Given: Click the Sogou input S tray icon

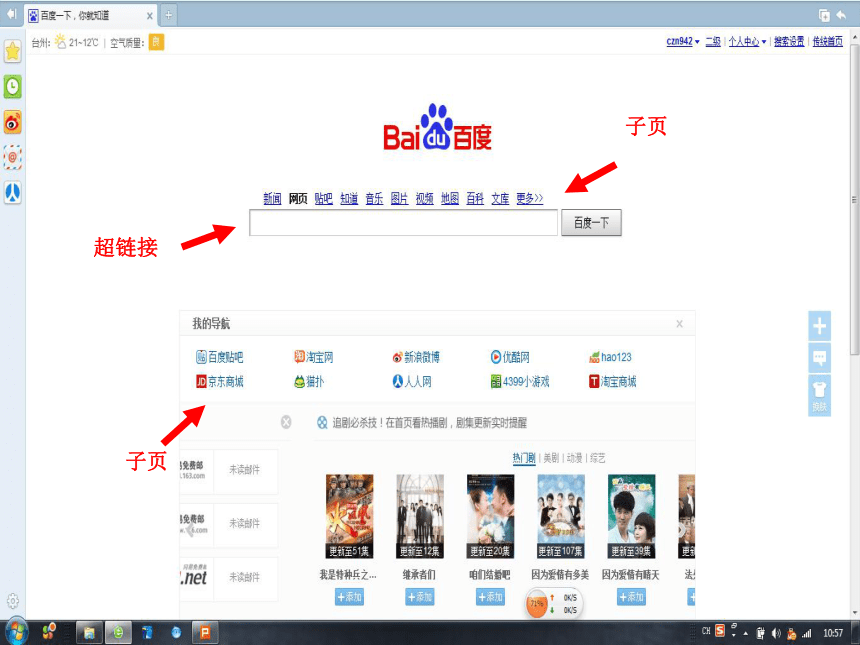Looking at the screenshot, I should [720, 631].
